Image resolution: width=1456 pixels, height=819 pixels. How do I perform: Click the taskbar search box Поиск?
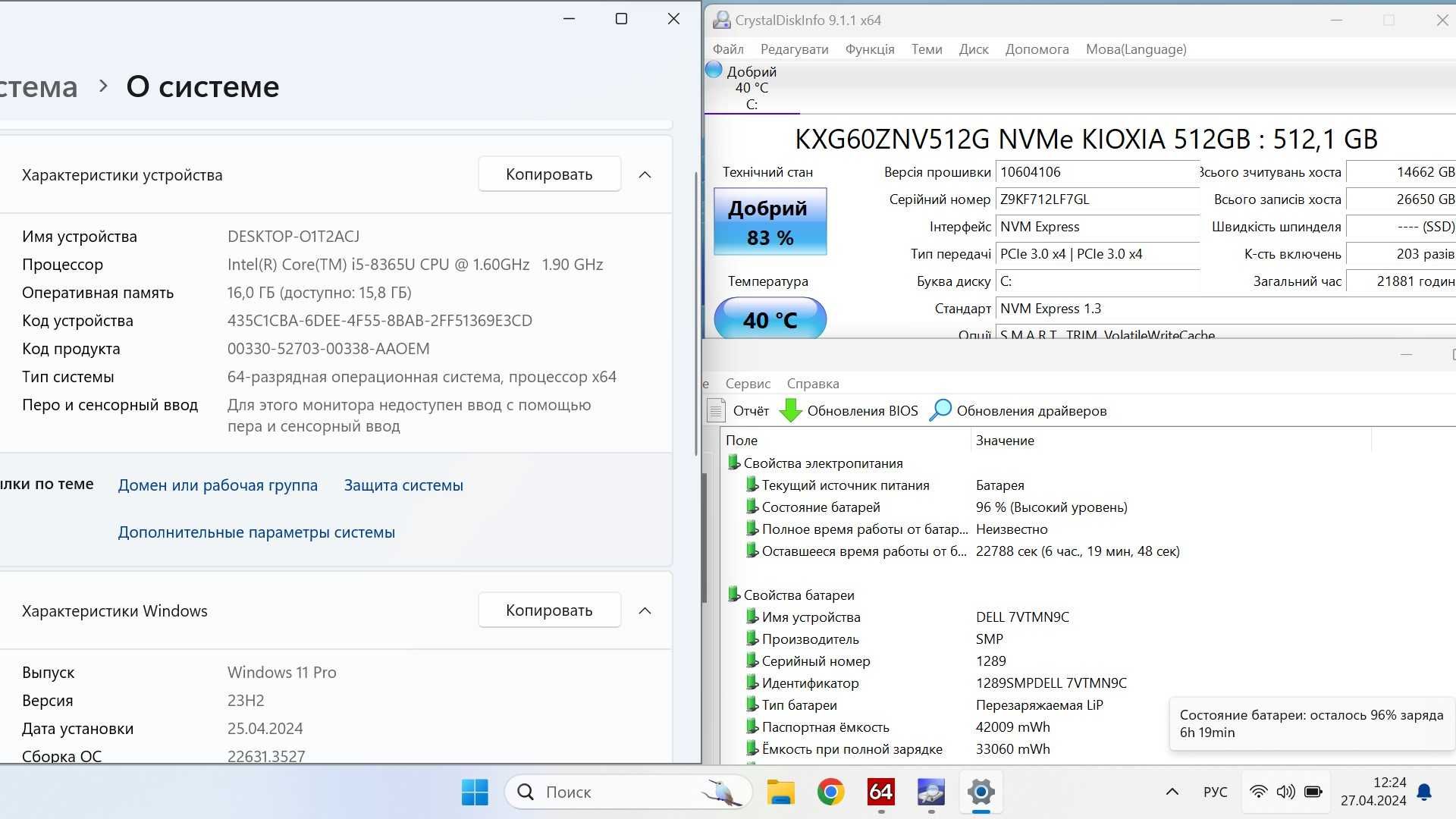click(x=628, y=792)
